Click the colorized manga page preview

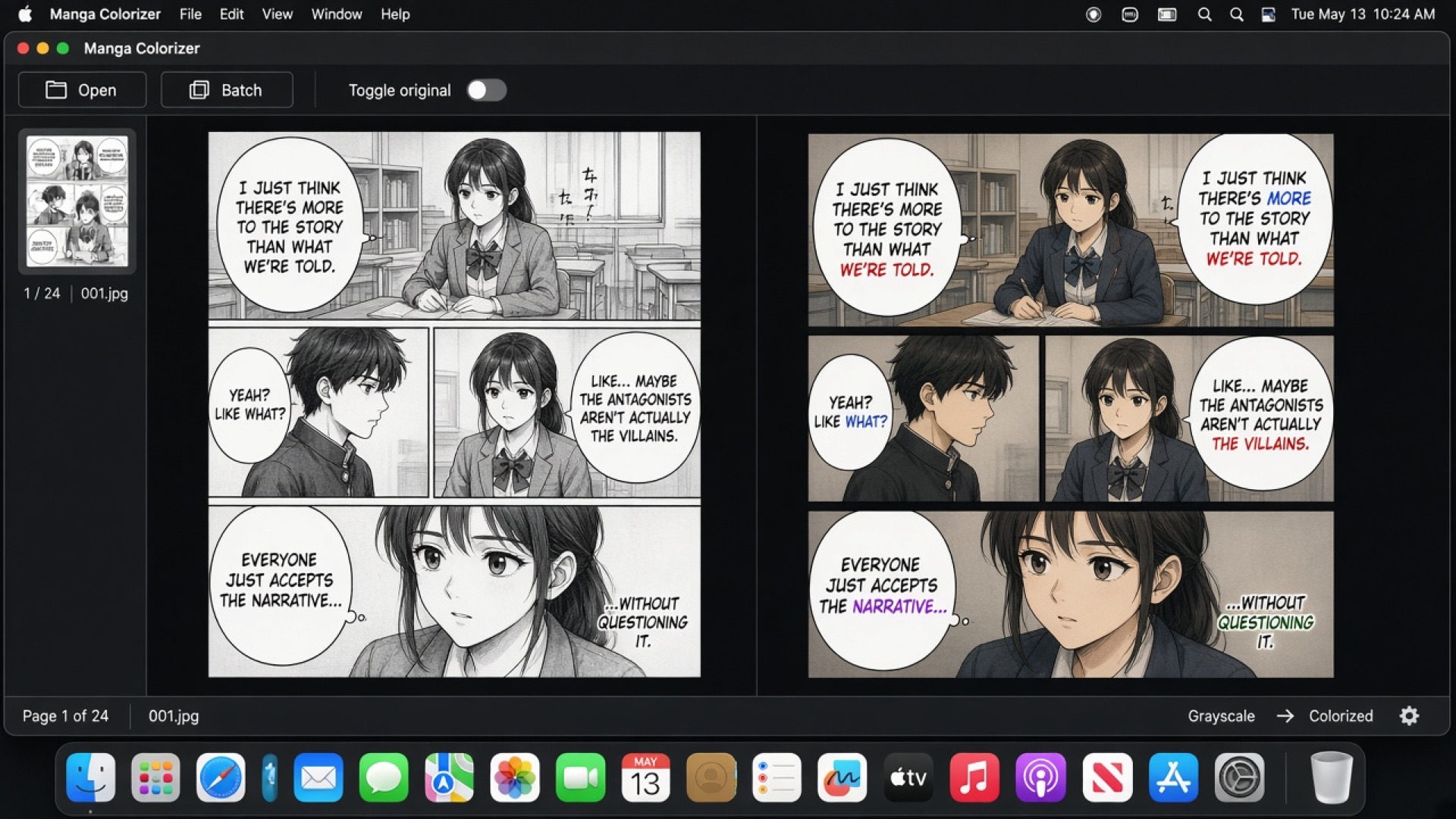tap(1071, 406)
